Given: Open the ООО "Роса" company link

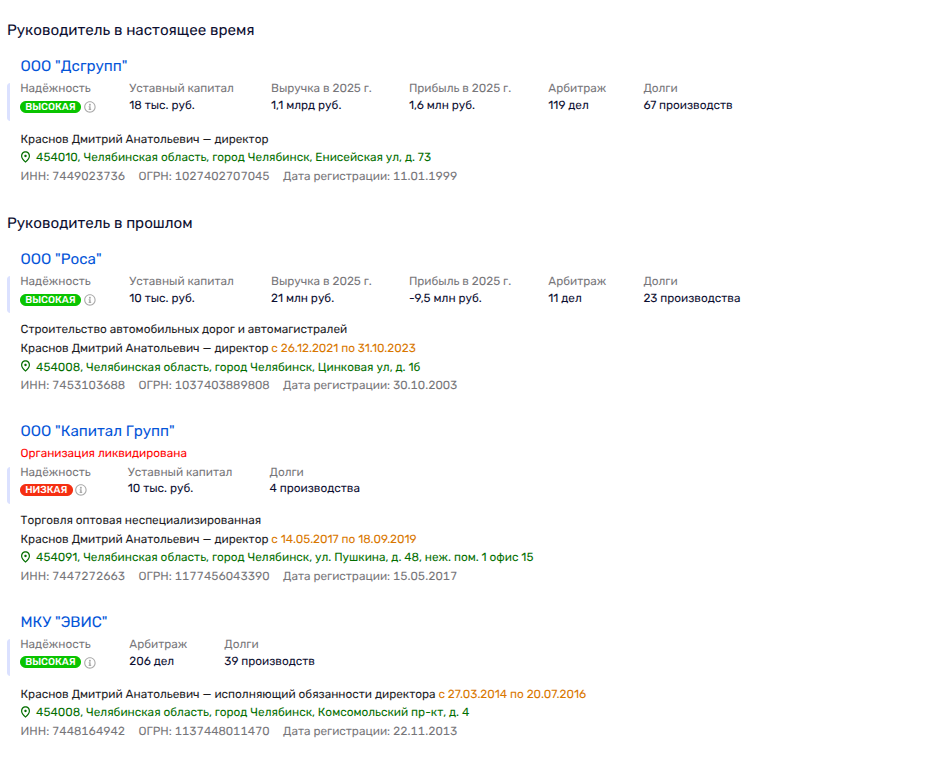Looking at the screenshot, I should pyautogui.click(x=61, y=259).
